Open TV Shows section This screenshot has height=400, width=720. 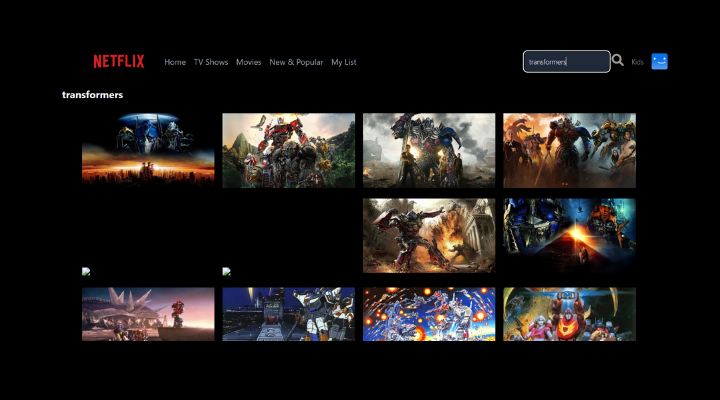(x=211, y=62)
